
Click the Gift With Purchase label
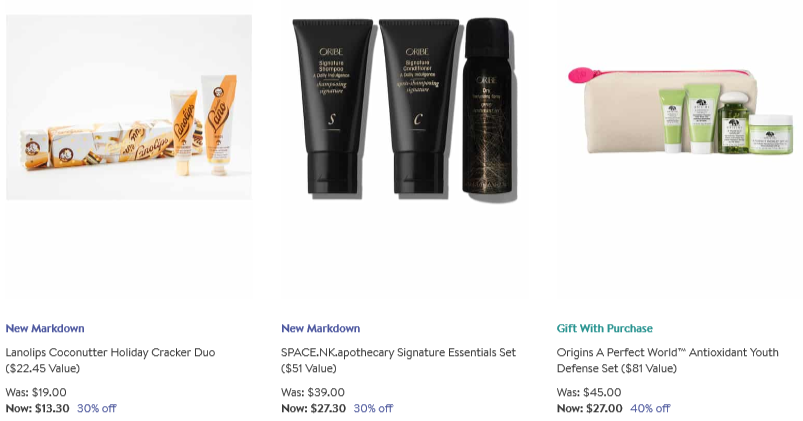[605, 328]
